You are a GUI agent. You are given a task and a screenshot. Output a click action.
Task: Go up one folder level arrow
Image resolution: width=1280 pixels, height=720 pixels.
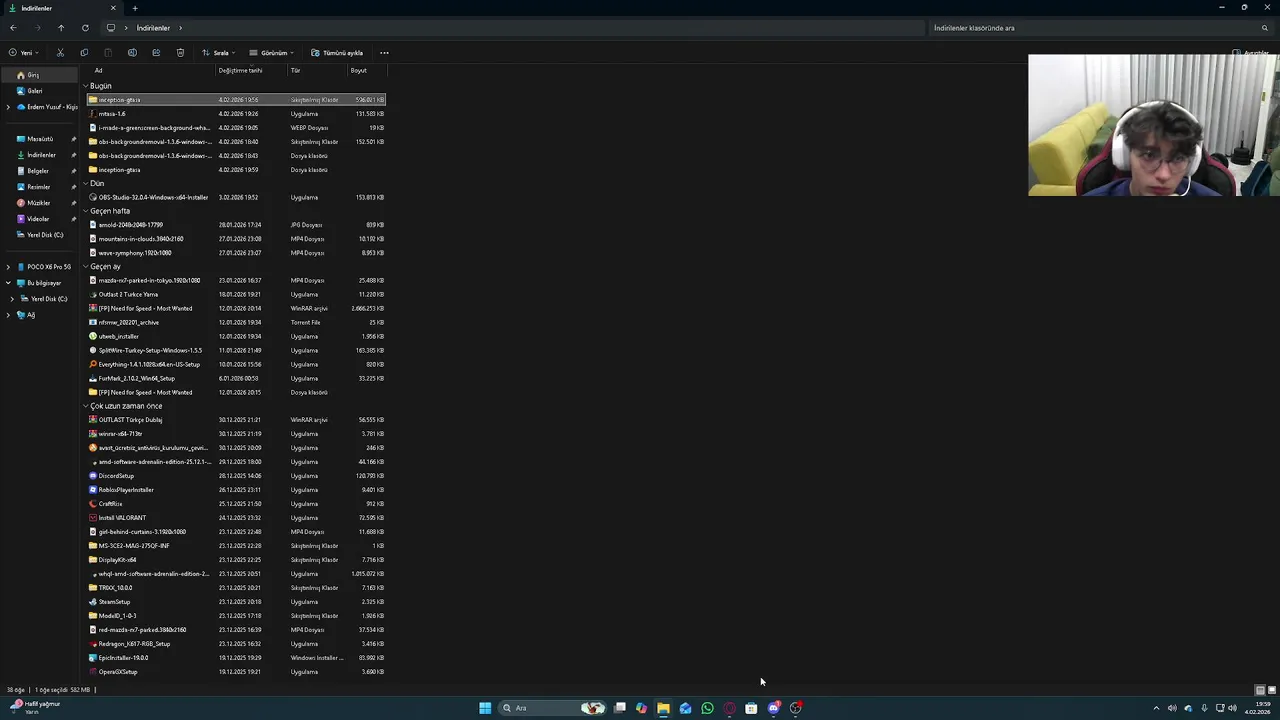point(61,28)
